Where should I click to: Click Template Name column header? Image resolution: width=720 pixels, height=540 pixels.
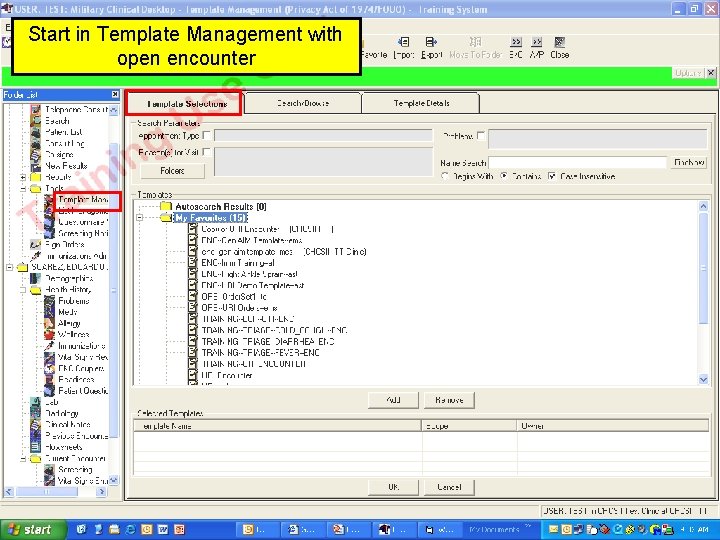click(277, 426)
